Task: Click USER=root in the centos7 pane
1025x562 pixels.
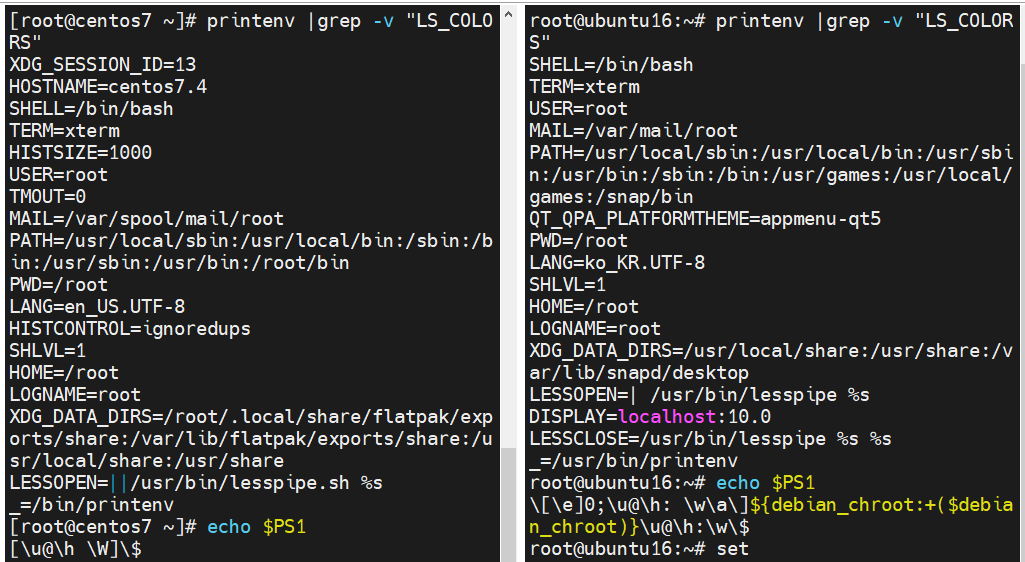Action: (58, 174)
